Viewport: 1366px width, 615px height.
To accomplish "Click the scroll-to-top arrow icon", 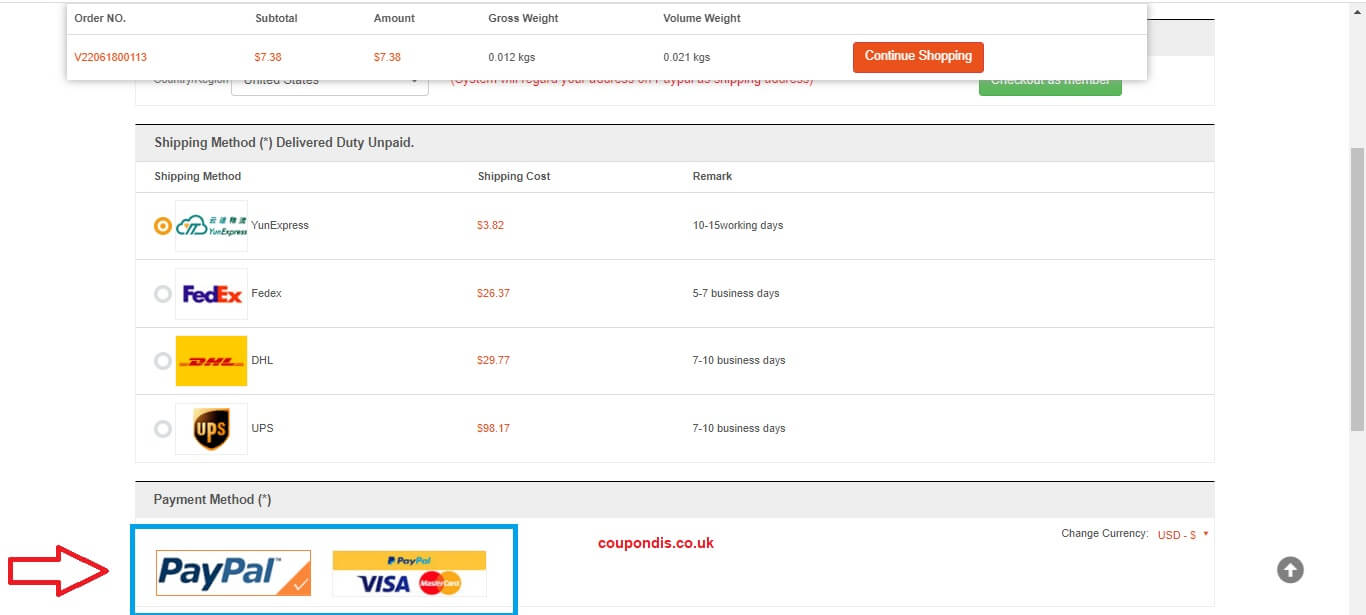I will pos(1290,570).
